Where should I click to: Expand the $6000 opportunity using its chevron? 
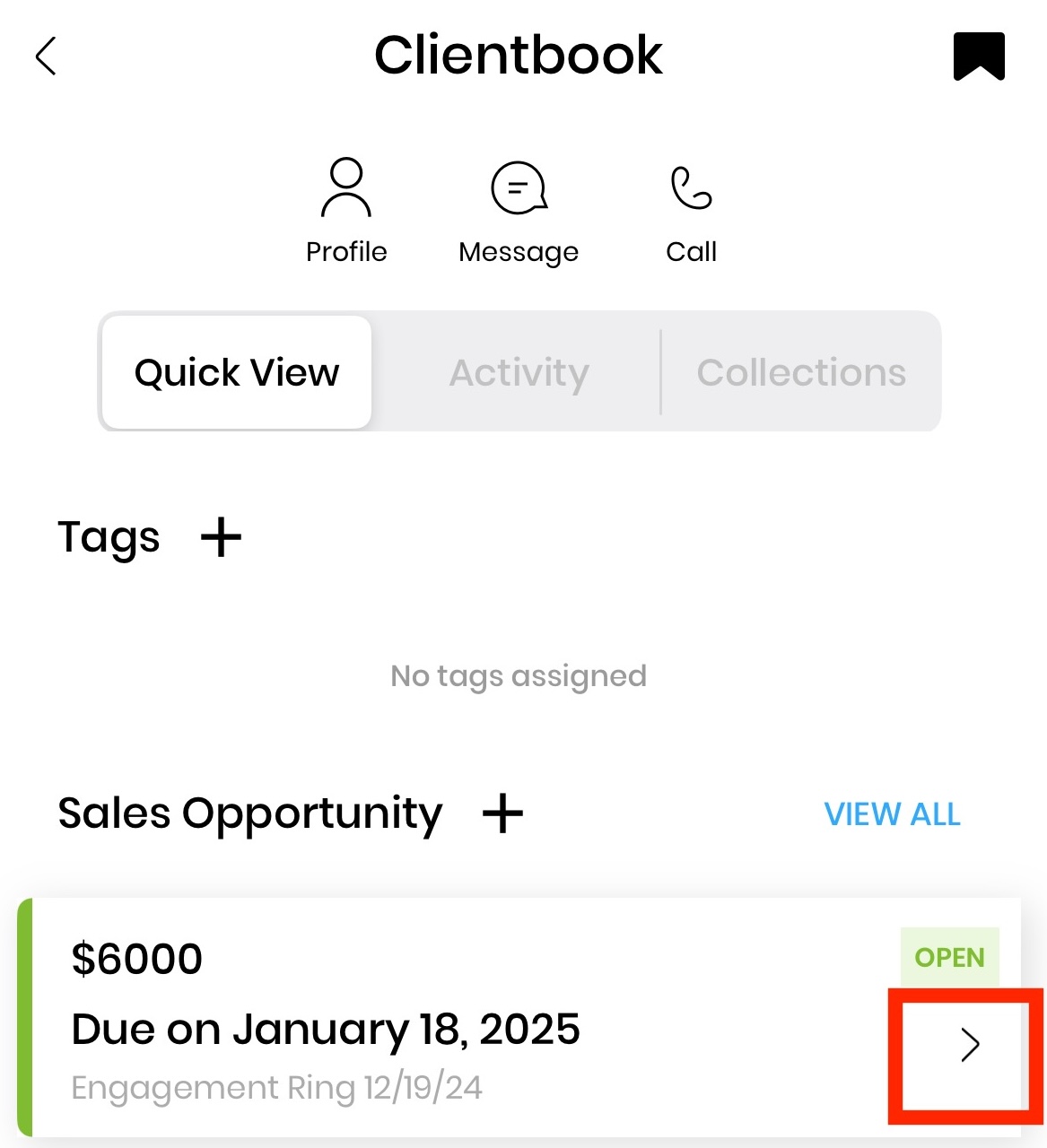click(x=969, y=1045)
